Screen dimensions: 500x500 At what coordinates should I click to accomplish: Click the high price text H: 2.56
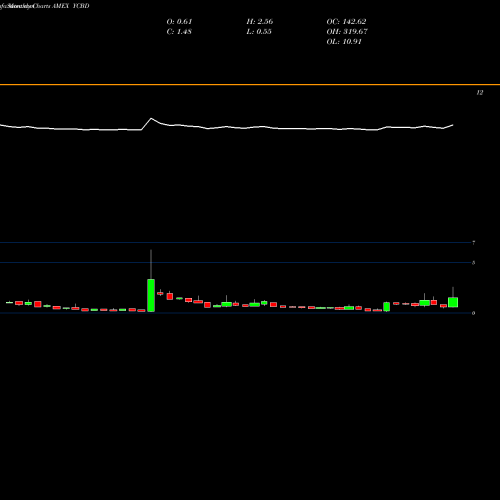click(x=260, y=22)
